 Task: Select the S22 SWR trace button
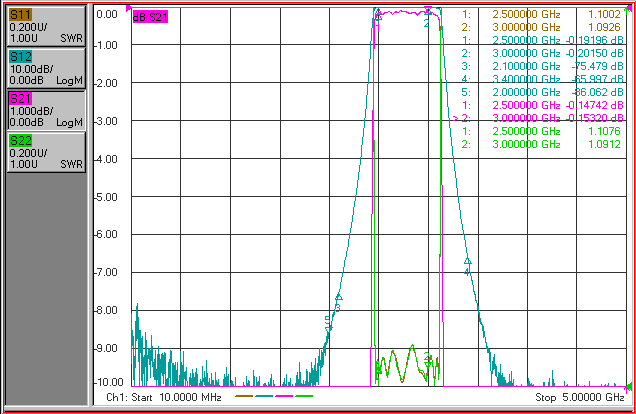coord(46,152)
